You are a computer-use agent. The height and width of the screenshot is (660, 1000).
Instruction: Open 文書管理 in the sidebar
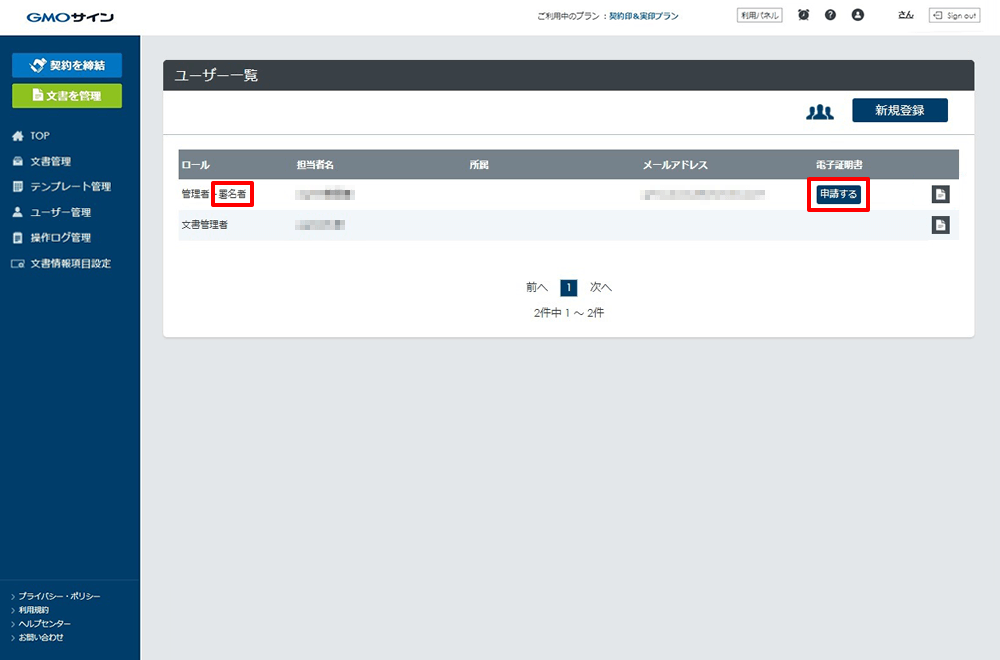50,161
